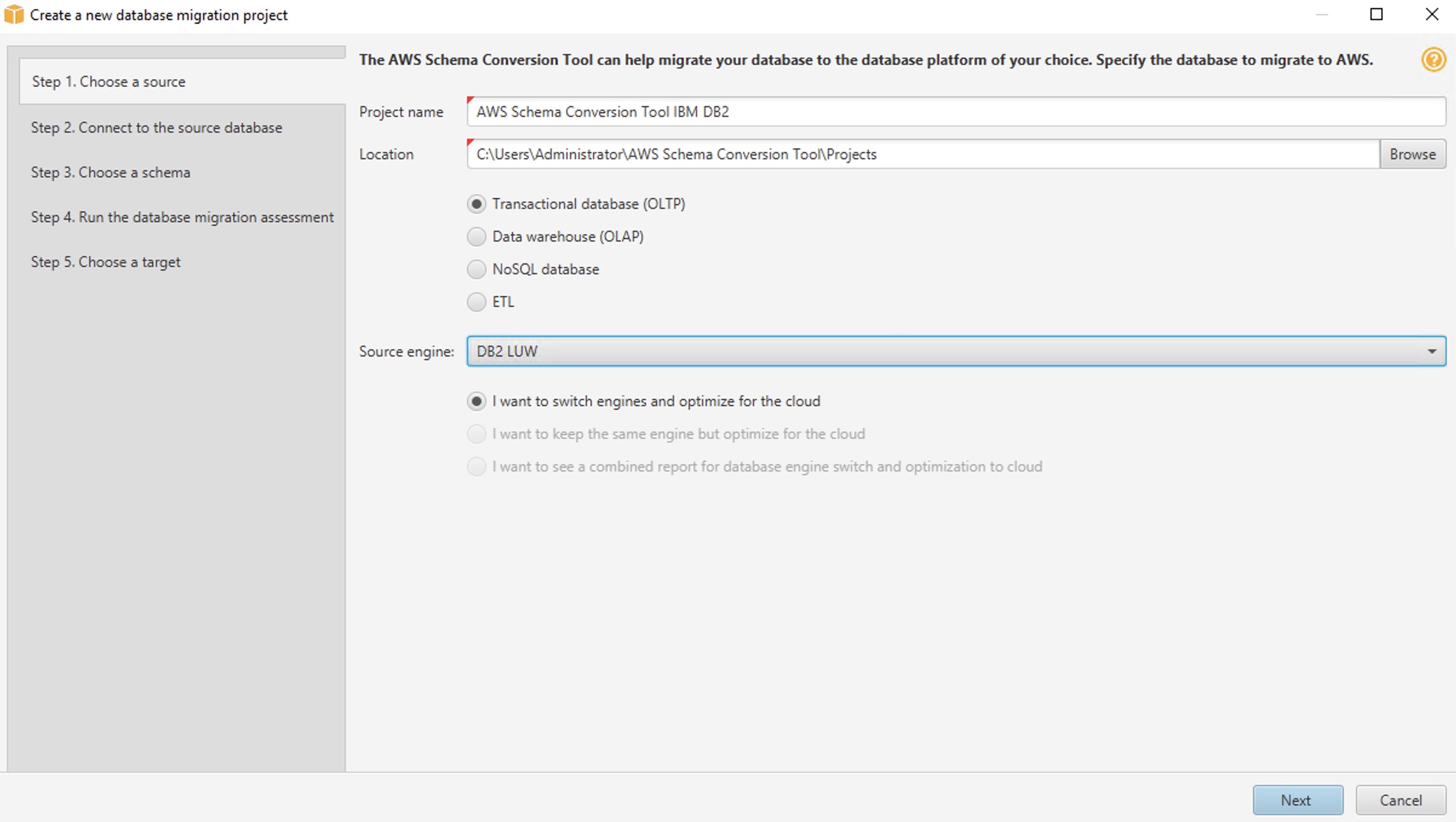
Task: Select Transactional database (OLTP) radio button
Action: pos(477,204)
